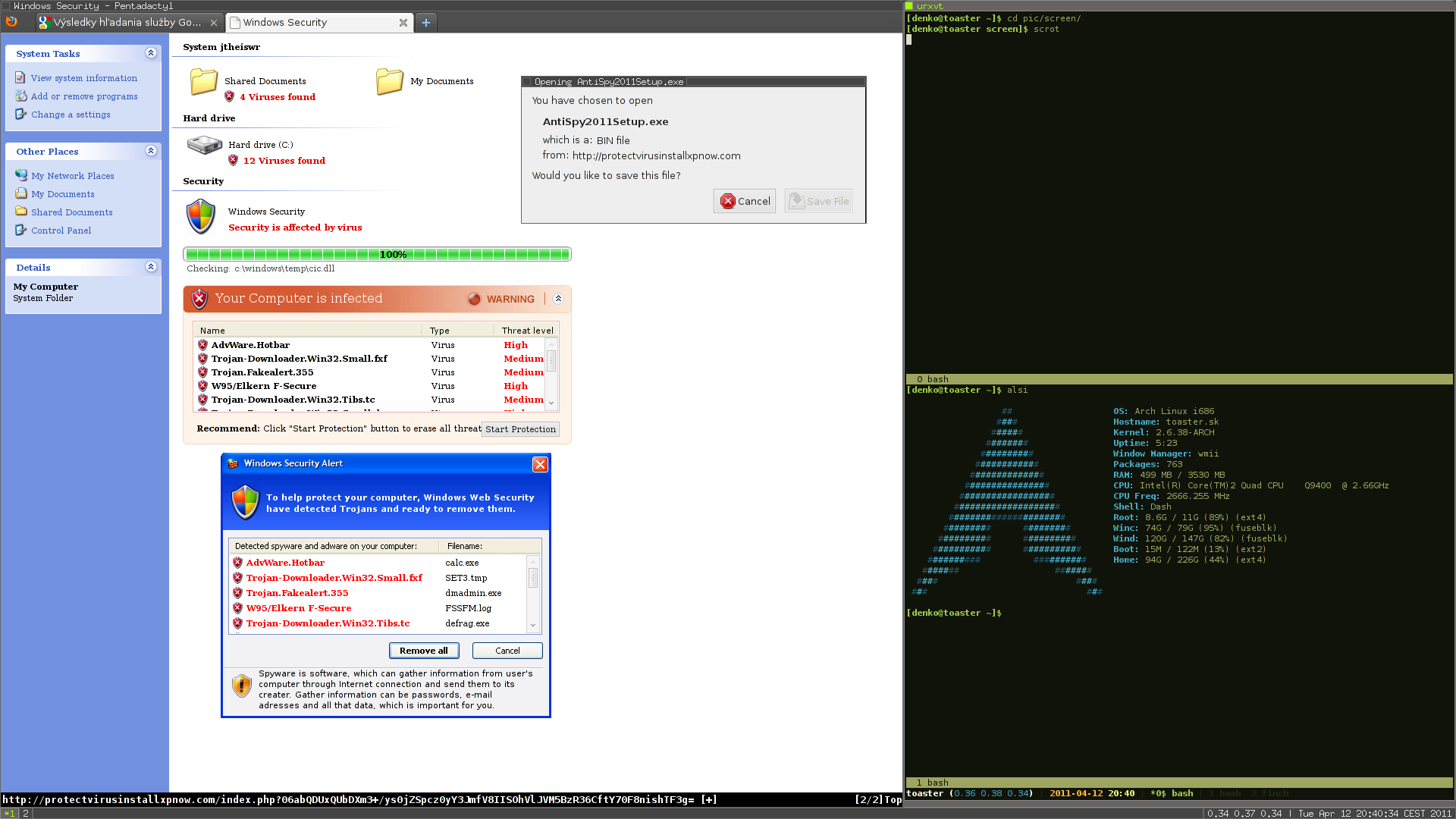Close the Windows Security Alert dialog
The width and height of the screenshot is (1456, 819).
540,464
